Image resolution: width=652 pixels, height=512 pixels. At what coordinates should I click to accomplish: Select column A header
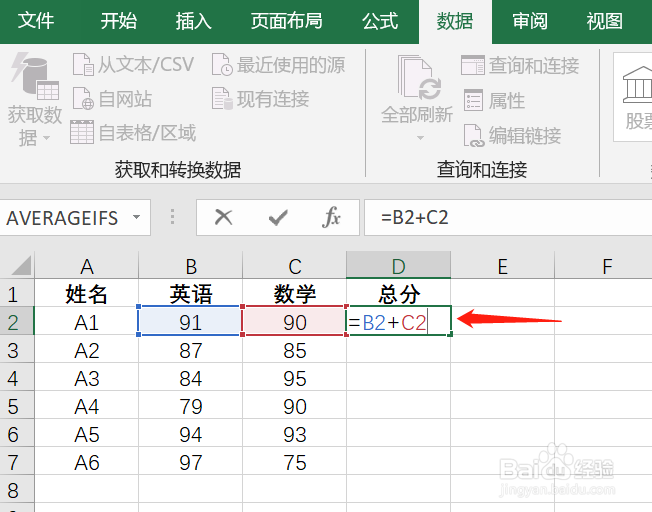click(x=86, y=266)
